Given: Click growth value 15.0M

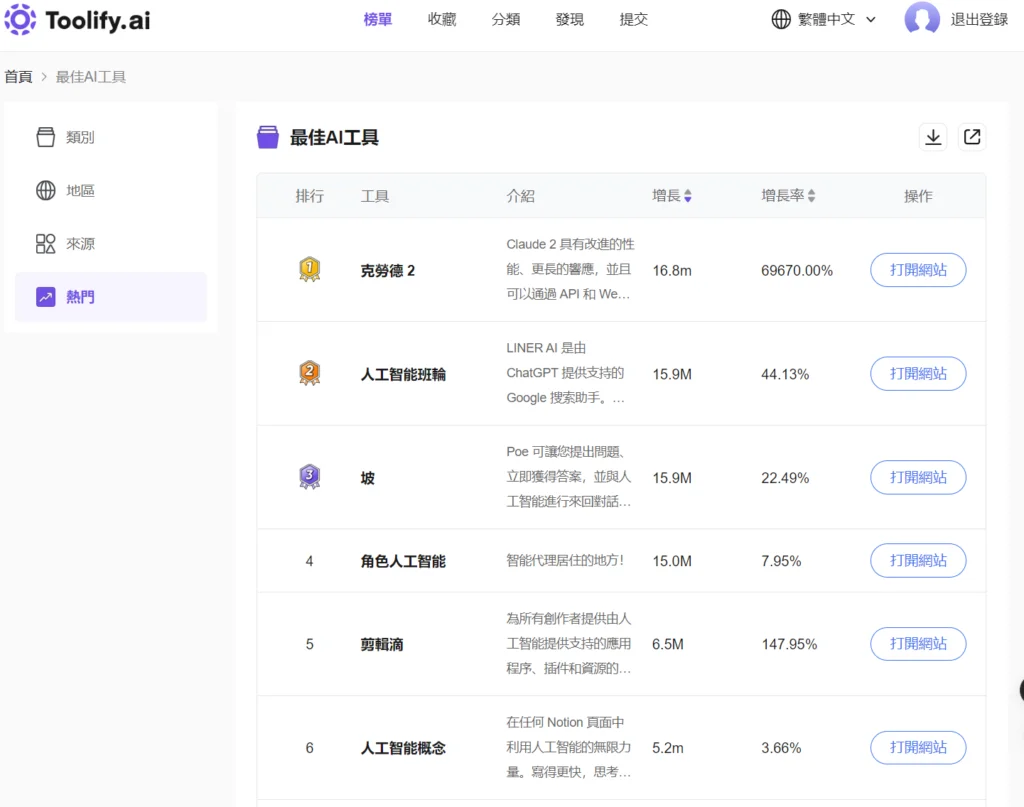Looking at the screenshot, I should click(x=672, y=561).
